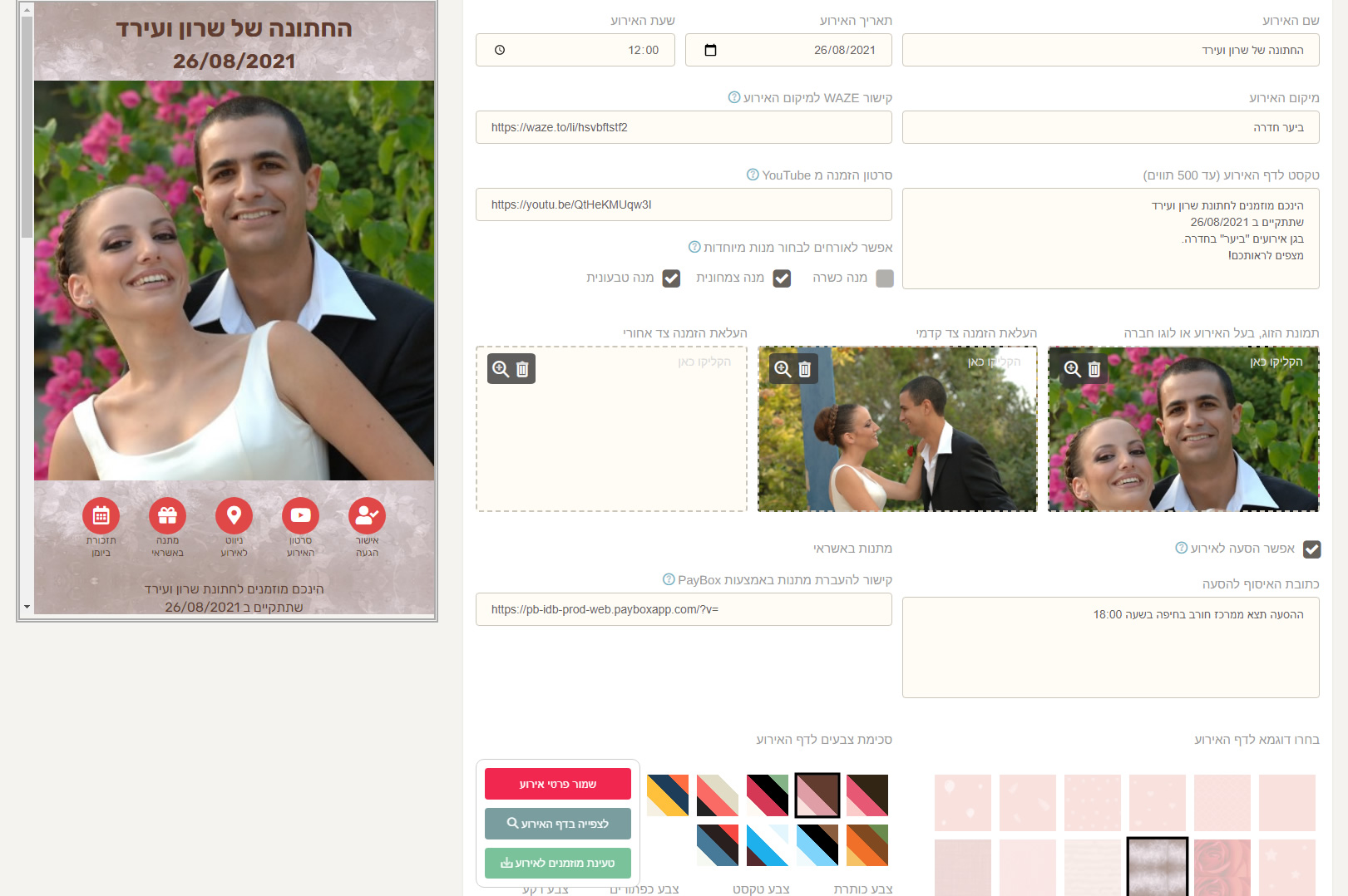The height and width of the screenshot is (896, 1348).
Task: Delete the front-side invitation image
Action: point(804,369)
